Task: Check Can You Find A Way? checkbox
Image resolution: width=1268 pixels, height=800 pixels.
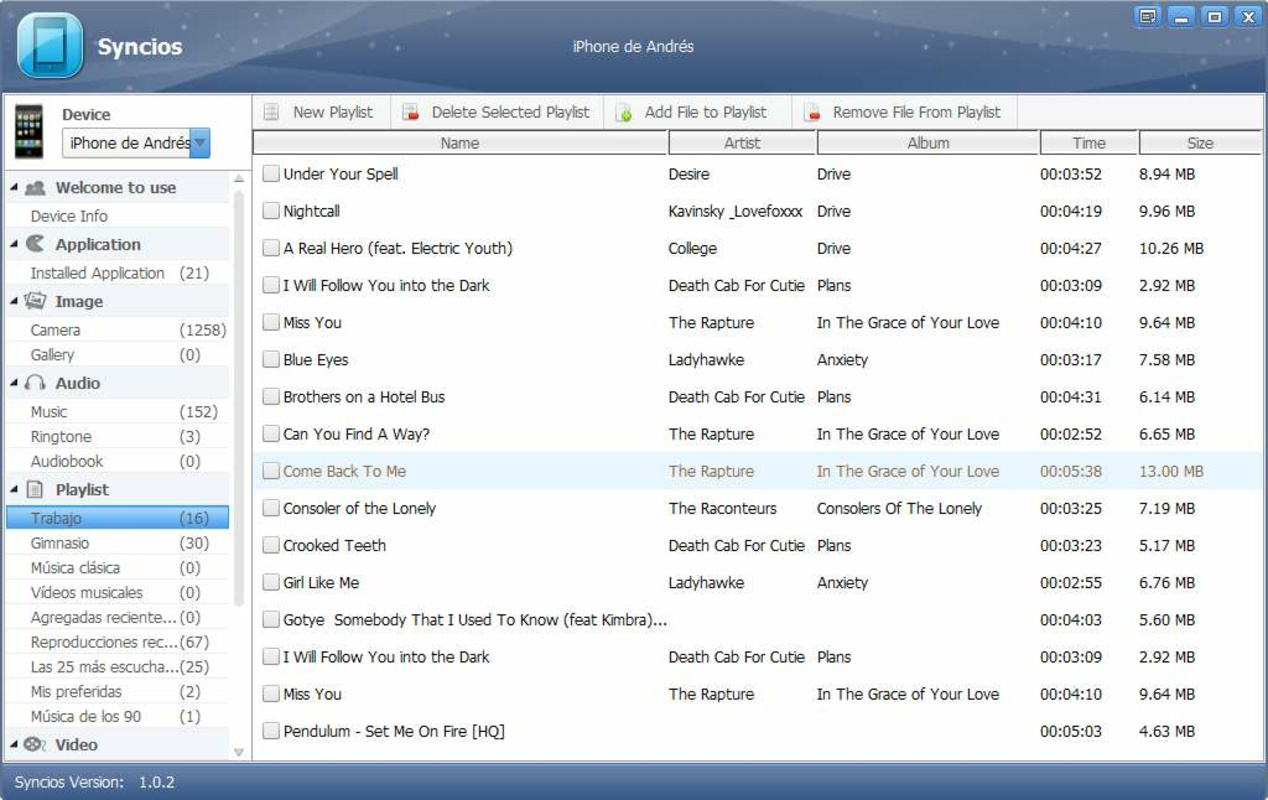Action: (x=271, y=434)
